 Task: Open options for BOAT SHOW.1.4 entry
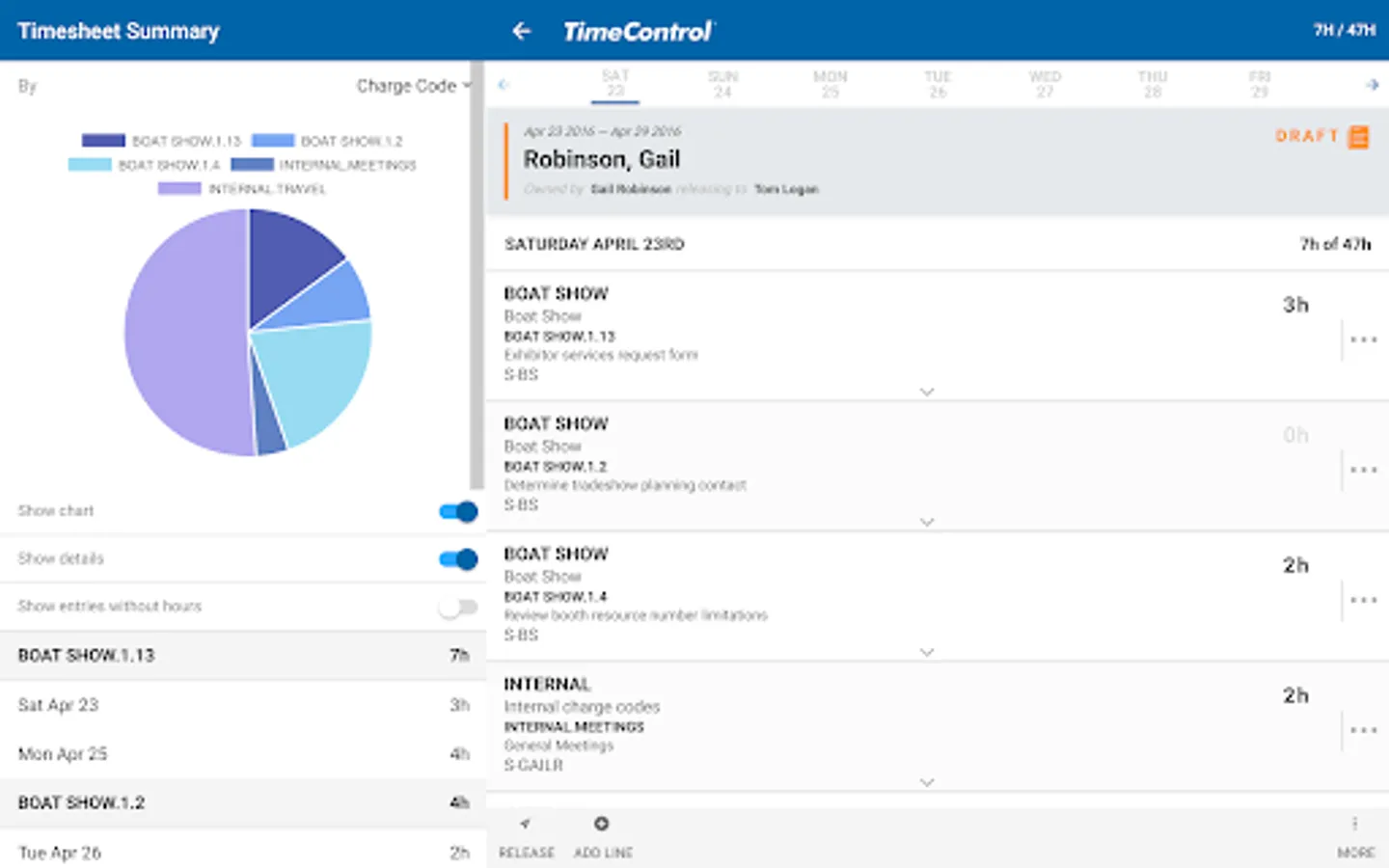1363,600
